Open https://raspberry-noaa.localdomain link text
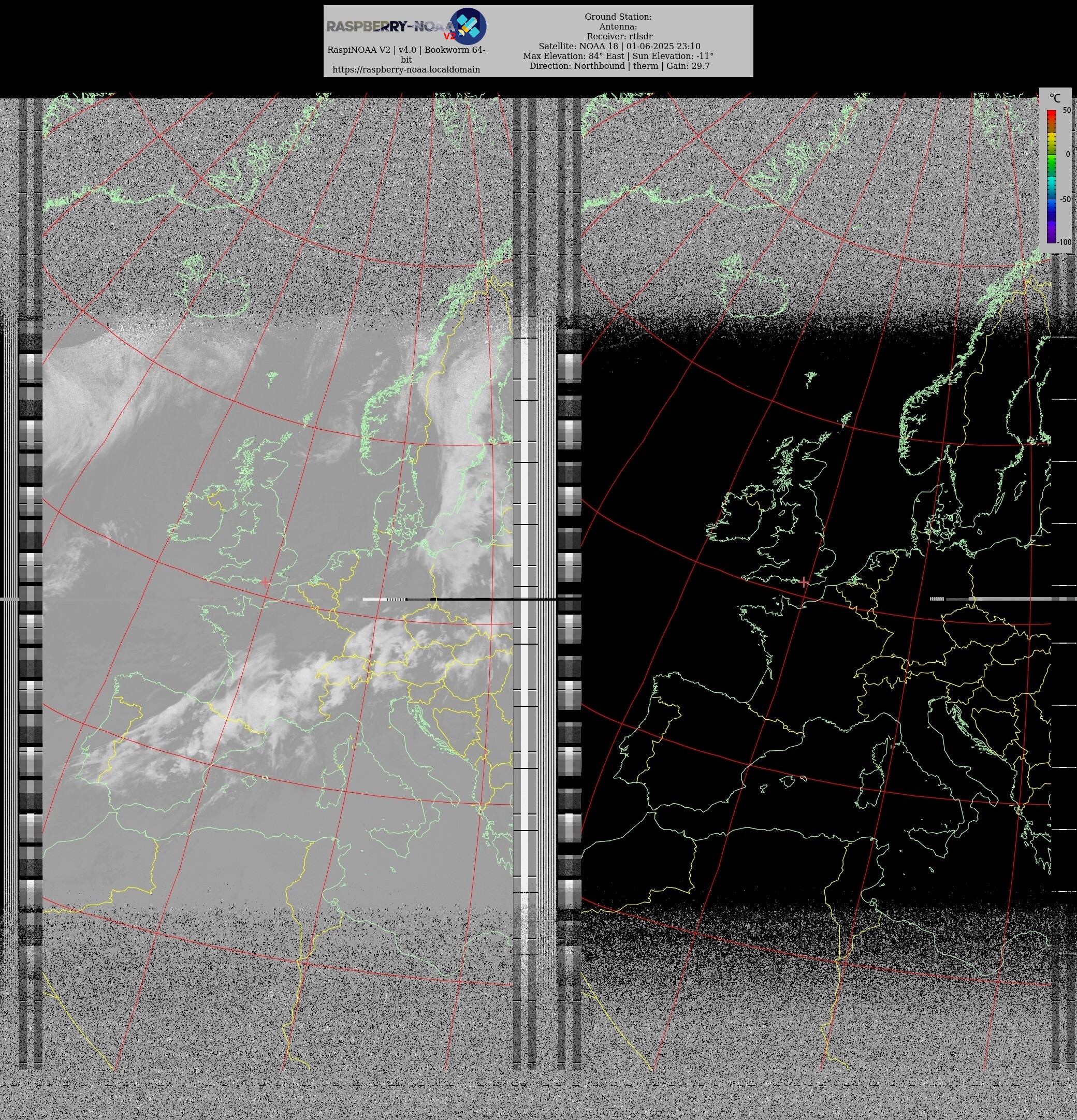This screenshot has height=1120, width=1077. (406, 69)
